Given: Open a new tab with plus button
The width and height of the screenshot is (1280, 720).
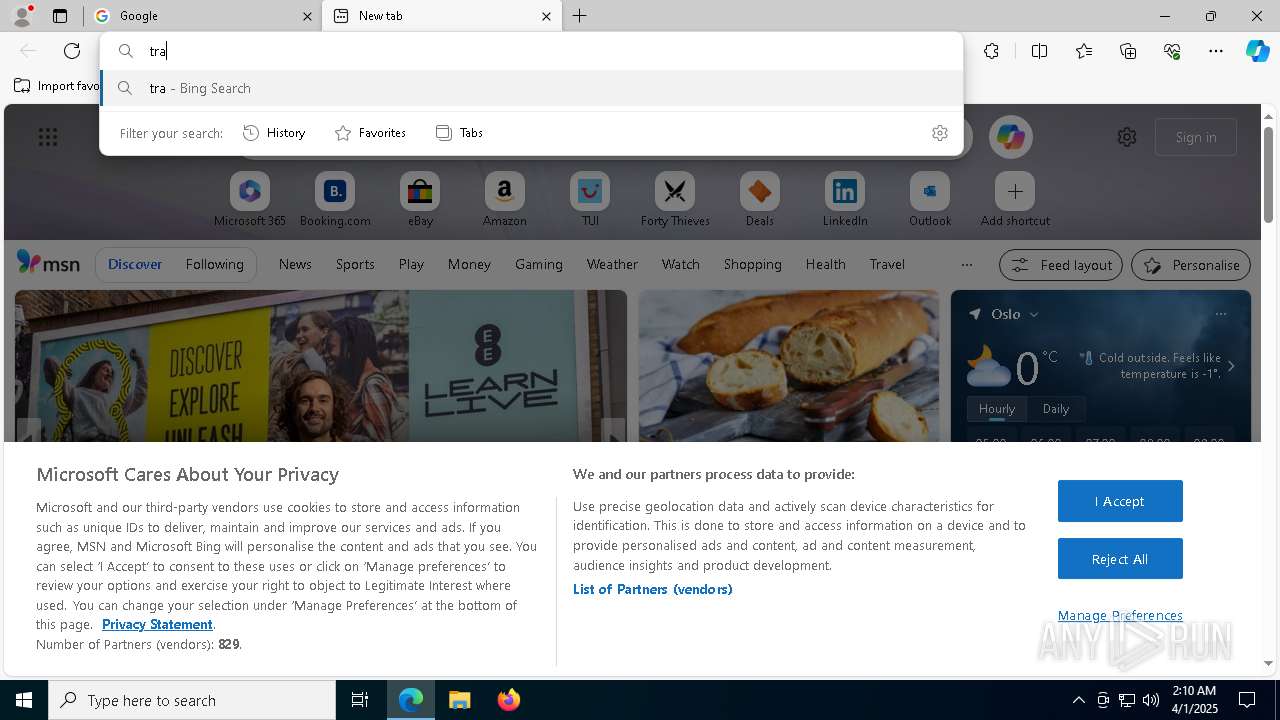Looking at the screenshot, I should (x=579, y=16).
